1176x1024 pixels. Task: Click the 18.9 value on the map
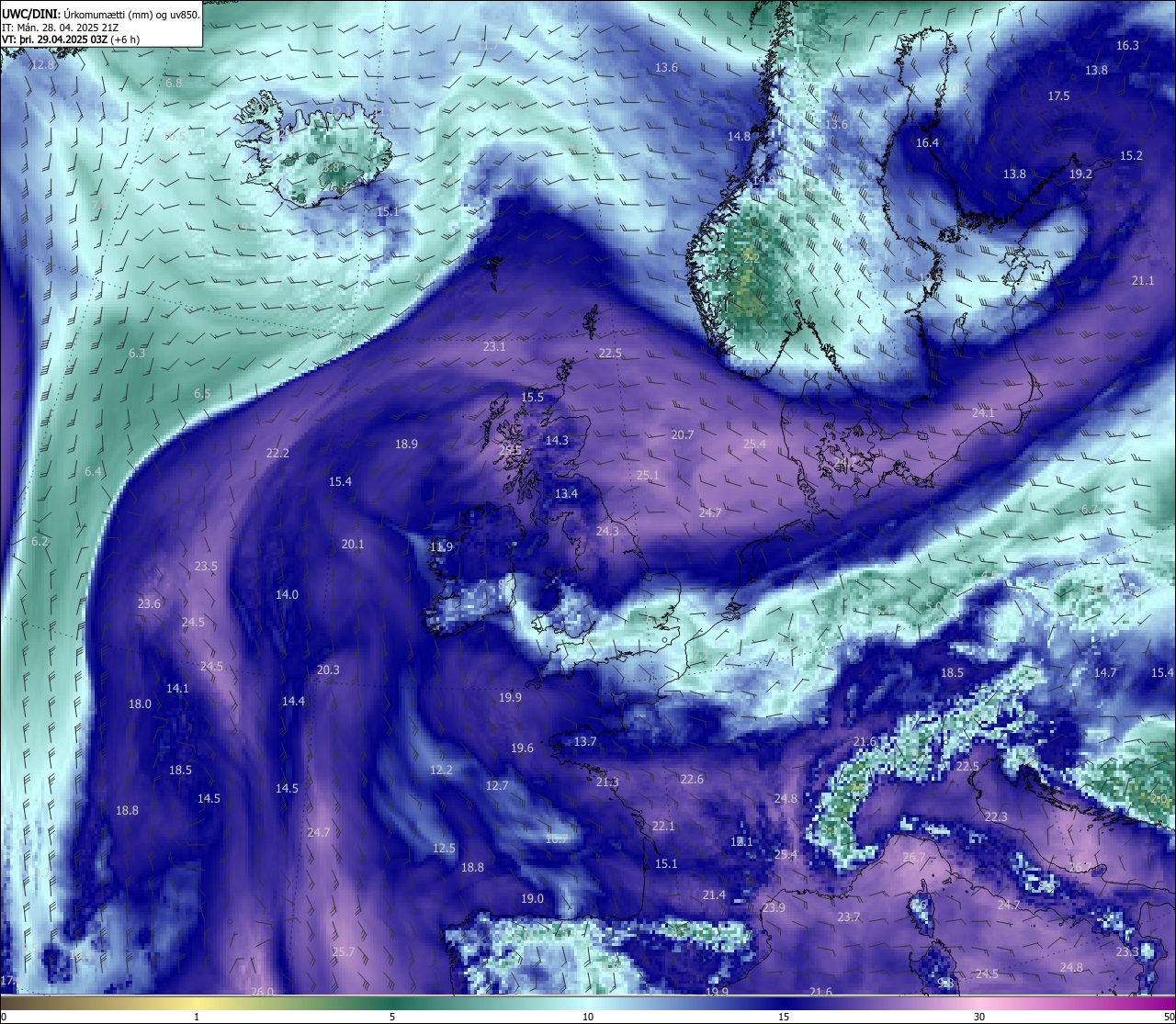[407, 444]
